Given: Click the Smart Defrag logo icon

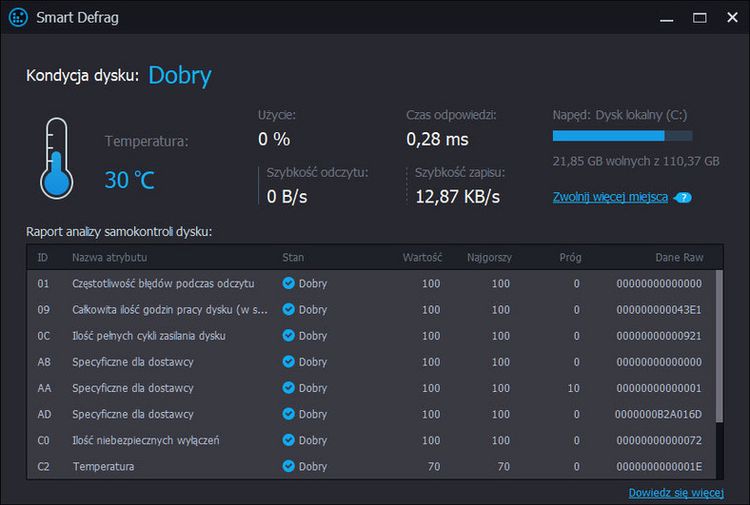Looking at the screenshot, I should (17, 18).
